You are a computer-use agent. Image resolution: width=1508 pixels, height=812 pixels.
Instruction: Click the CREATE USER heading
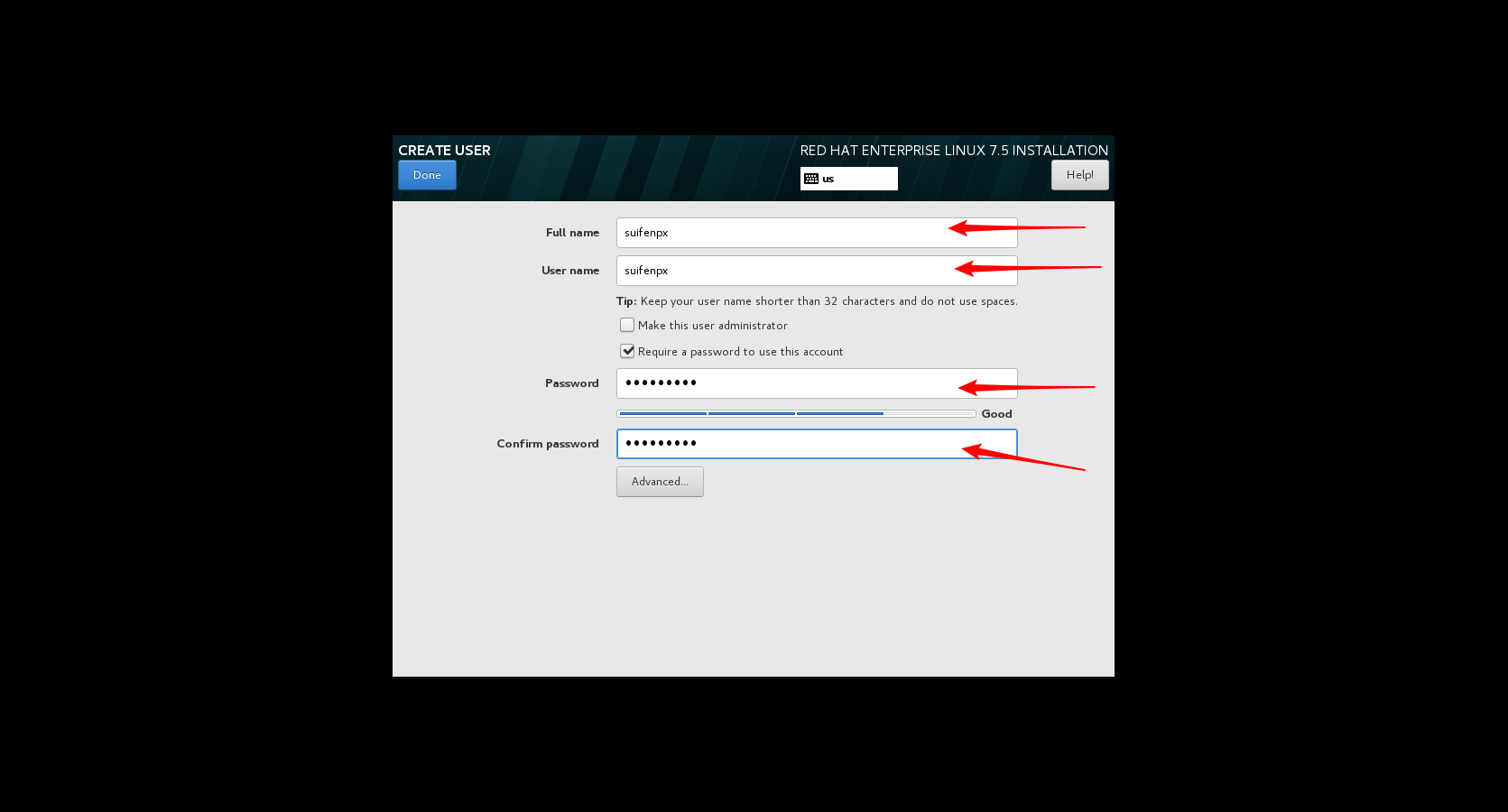click(x=444, y=151)
